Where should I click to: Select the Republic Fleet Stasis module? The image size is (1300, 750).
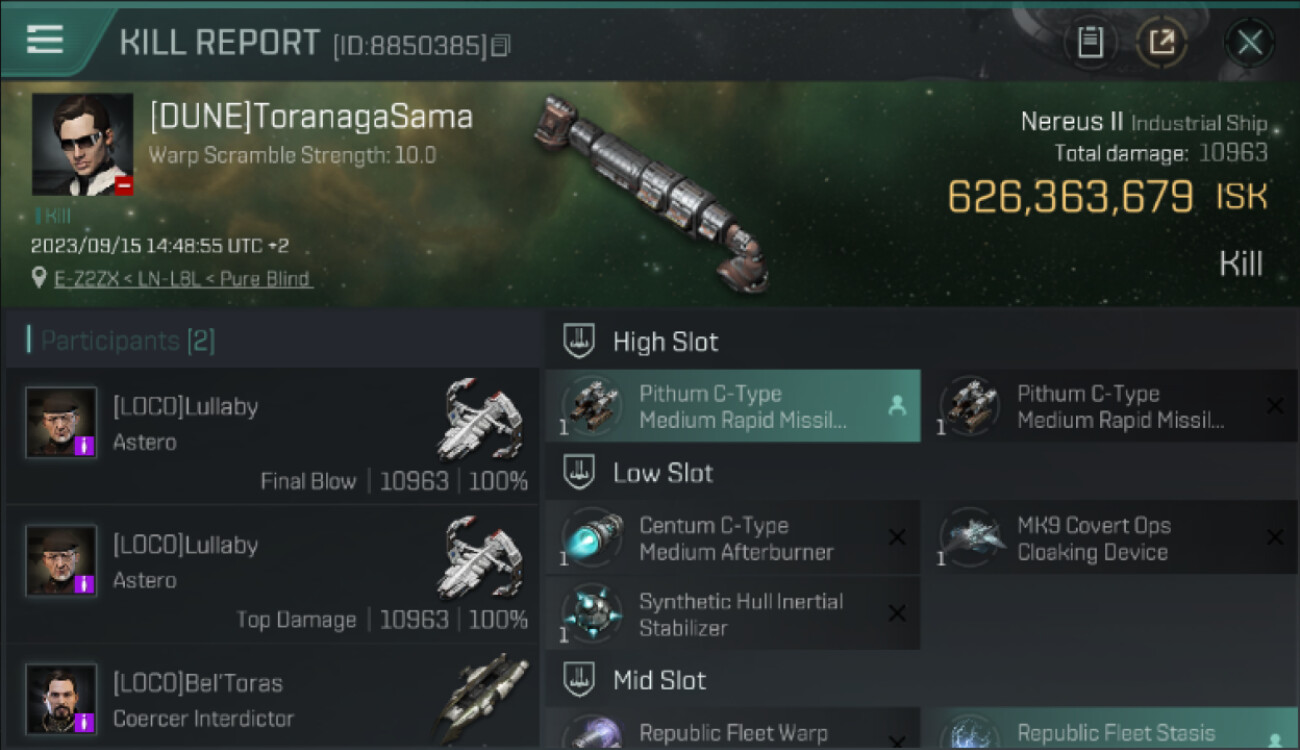pos(1110,733)
